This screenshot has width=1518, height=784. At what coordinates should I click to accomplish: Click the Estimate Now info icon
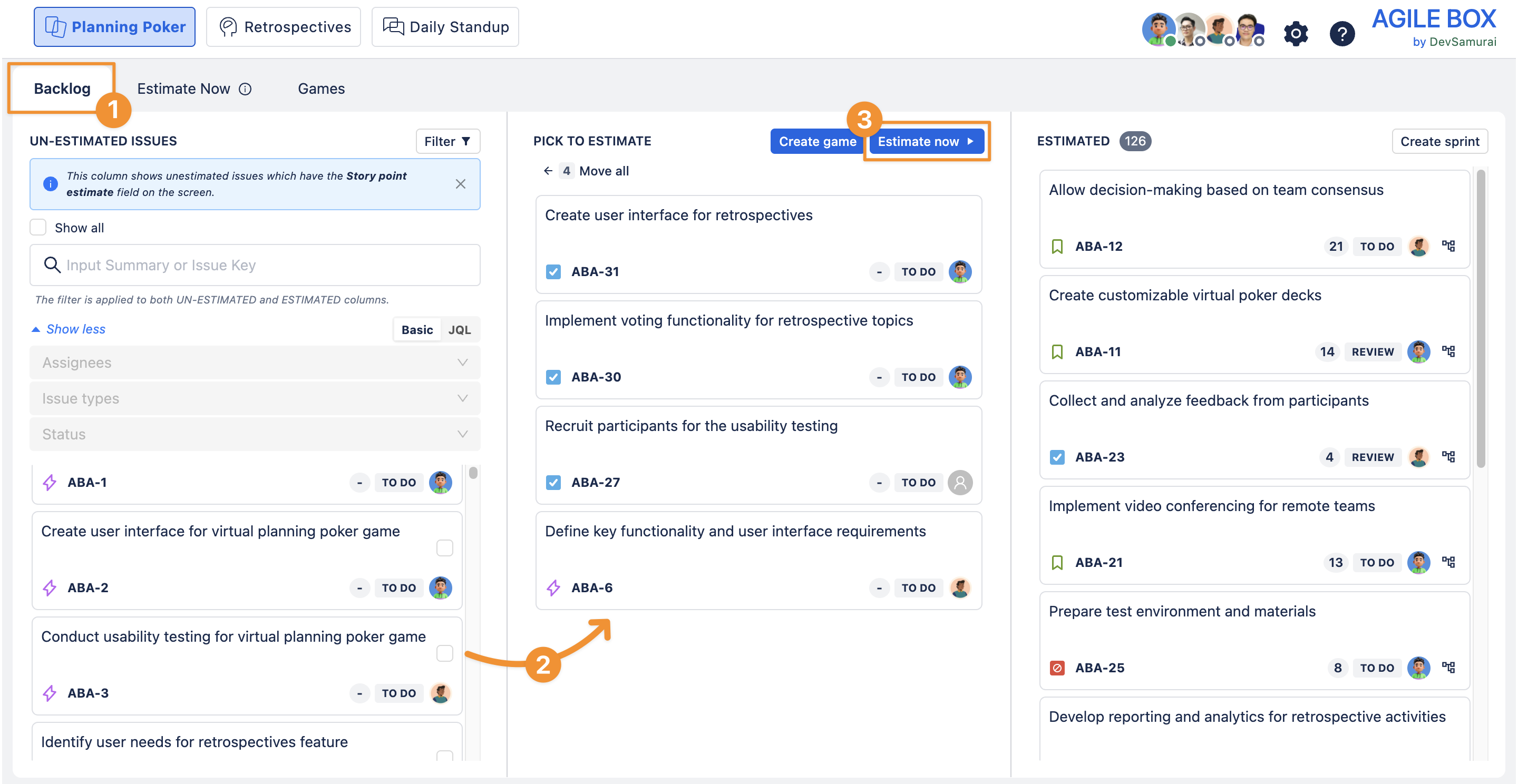point(245,89)
